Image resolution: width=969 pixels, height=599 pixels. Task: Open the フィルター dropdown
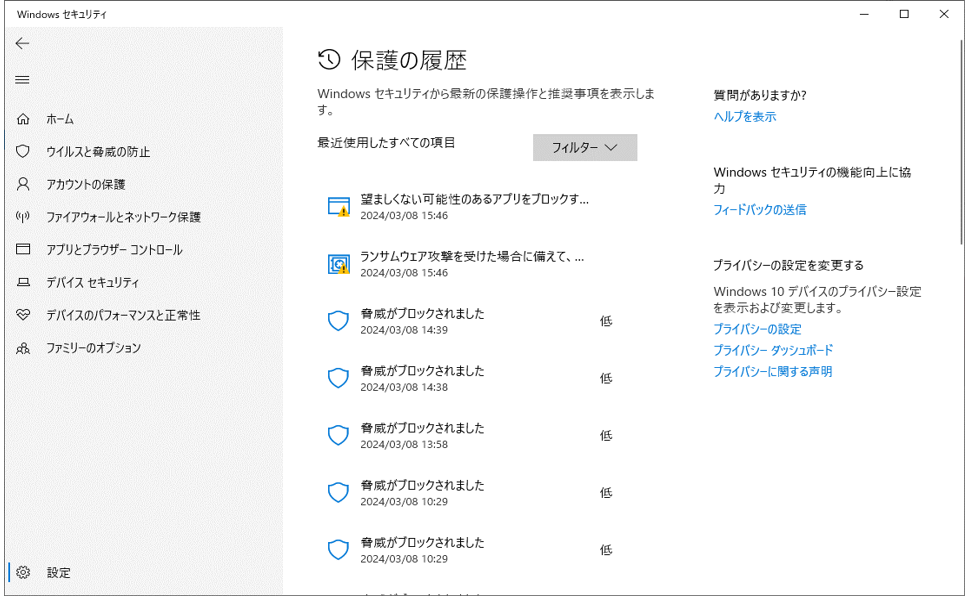(x=585, y=148)
